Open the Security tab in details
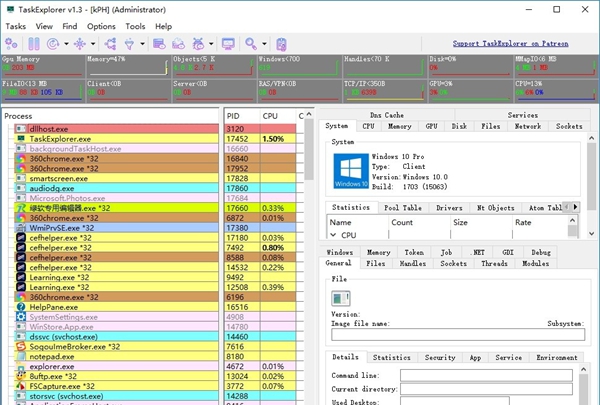600x405 pixels. point(440,358)
